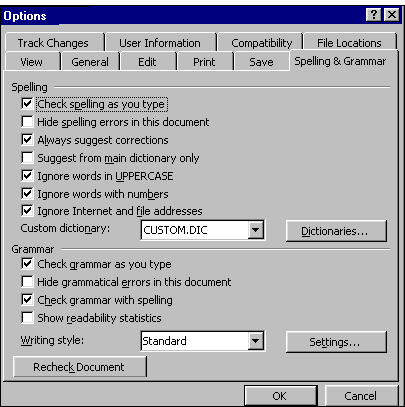
Task: Click the help question mark icon
Action: click(x=374, y=15)
